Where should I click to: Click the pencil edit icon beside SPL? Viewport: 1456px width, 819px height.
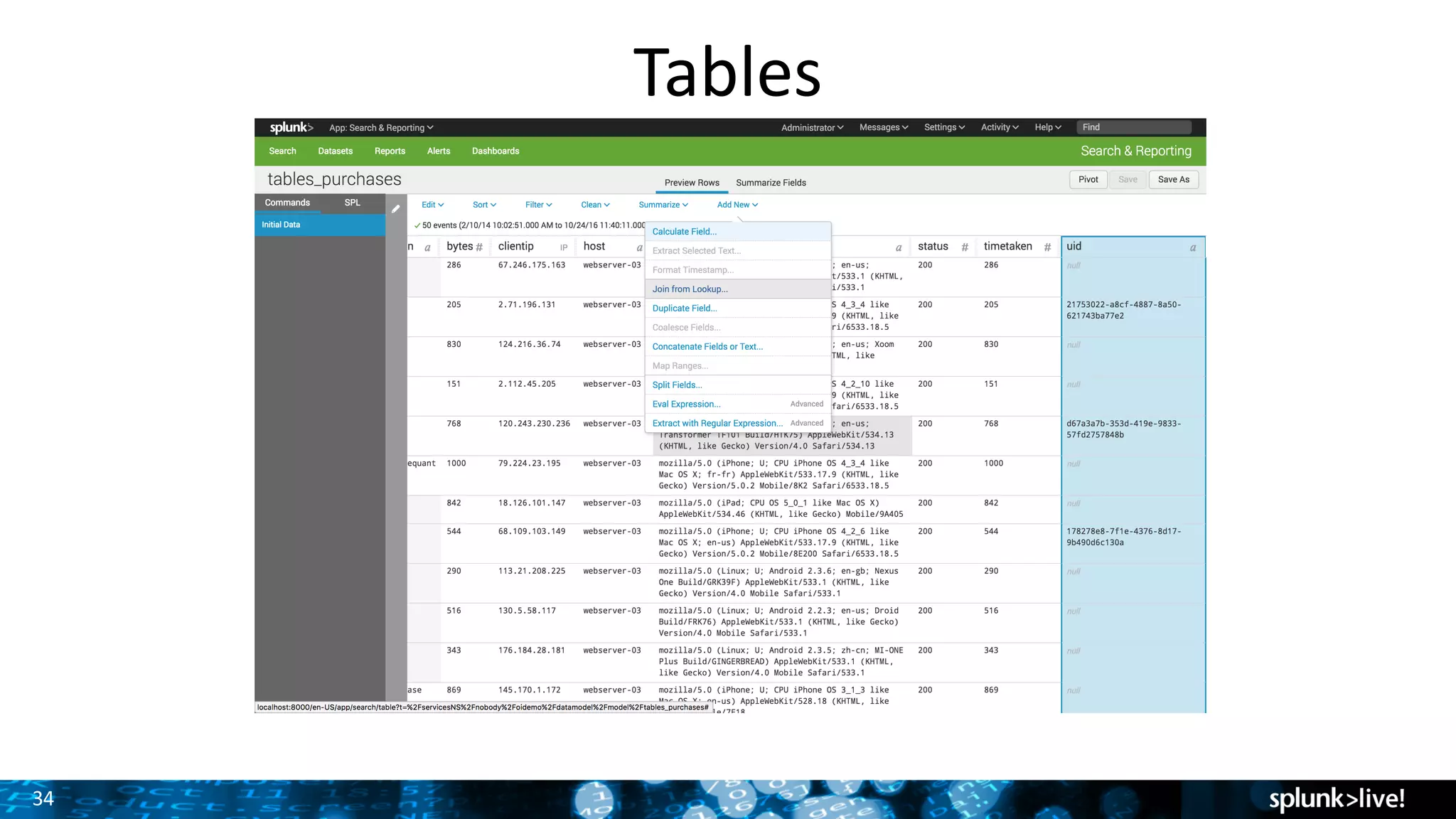click(396, 209)
